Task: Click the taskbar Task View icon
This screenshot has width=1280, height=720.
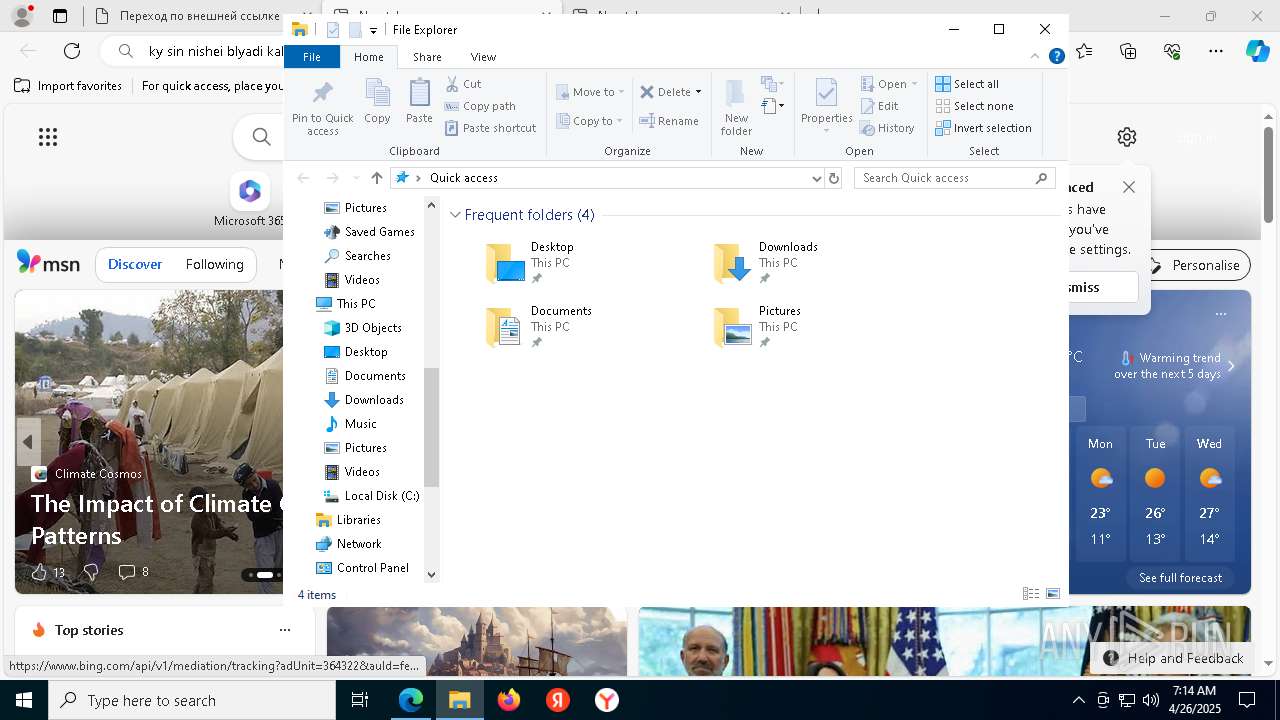Action: [x=360, y=700]
